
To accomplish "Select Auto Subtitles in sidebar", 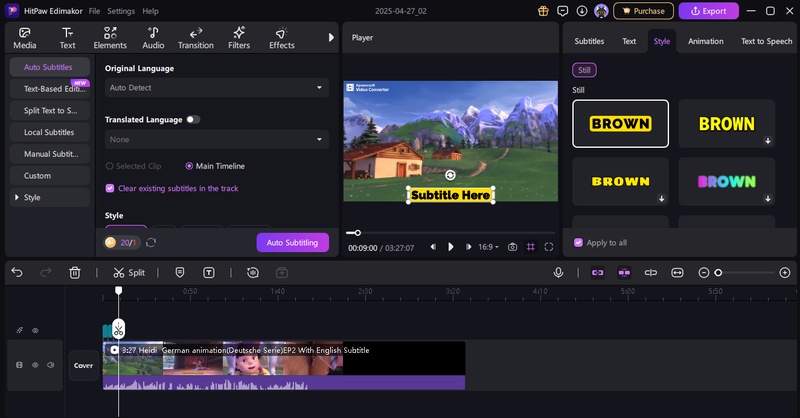I will 49,67.
